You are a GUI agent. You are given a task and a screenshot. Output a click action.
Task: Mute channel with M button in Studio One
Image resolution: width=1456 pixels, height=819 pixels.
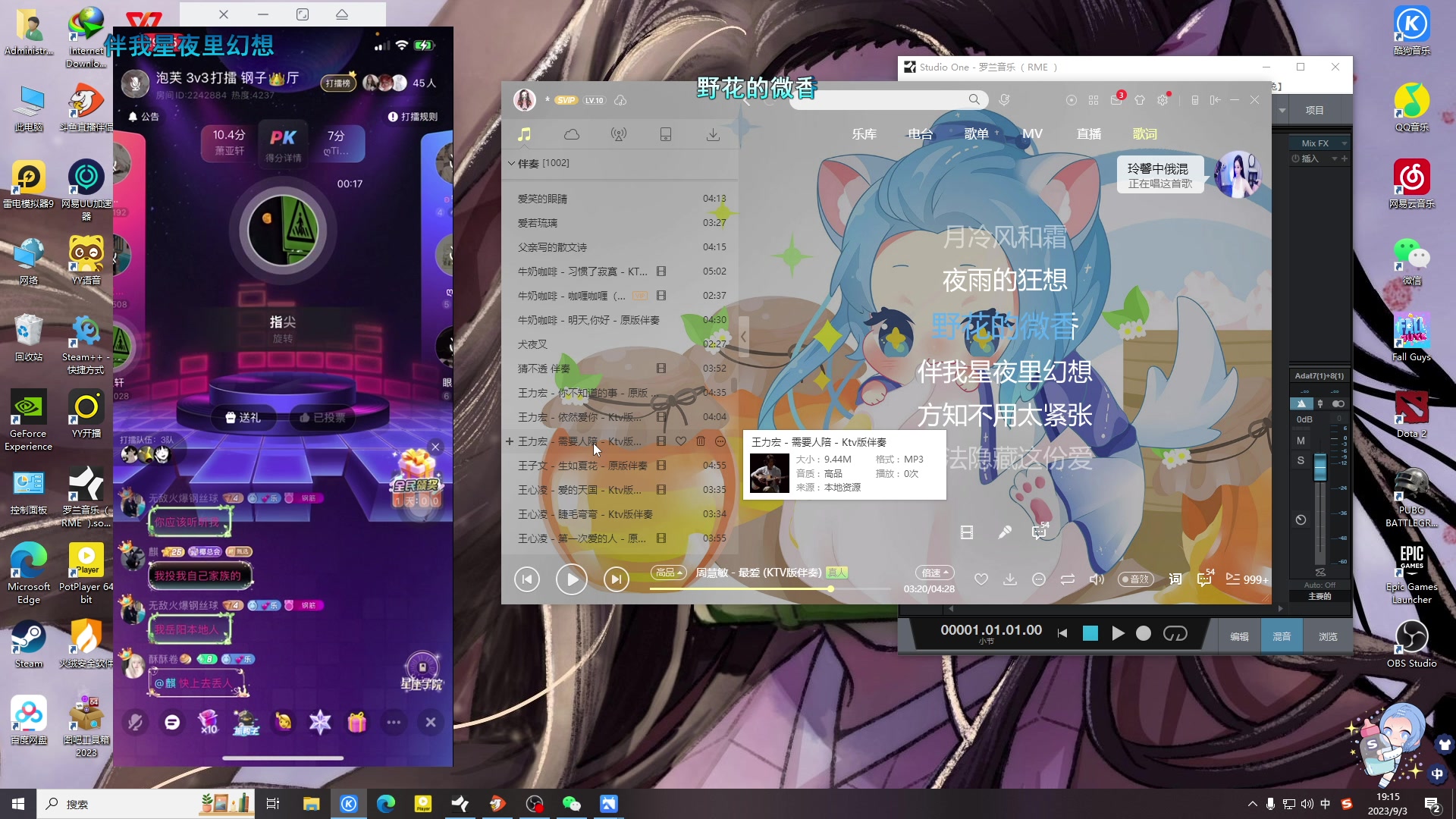click(1301, 441)
